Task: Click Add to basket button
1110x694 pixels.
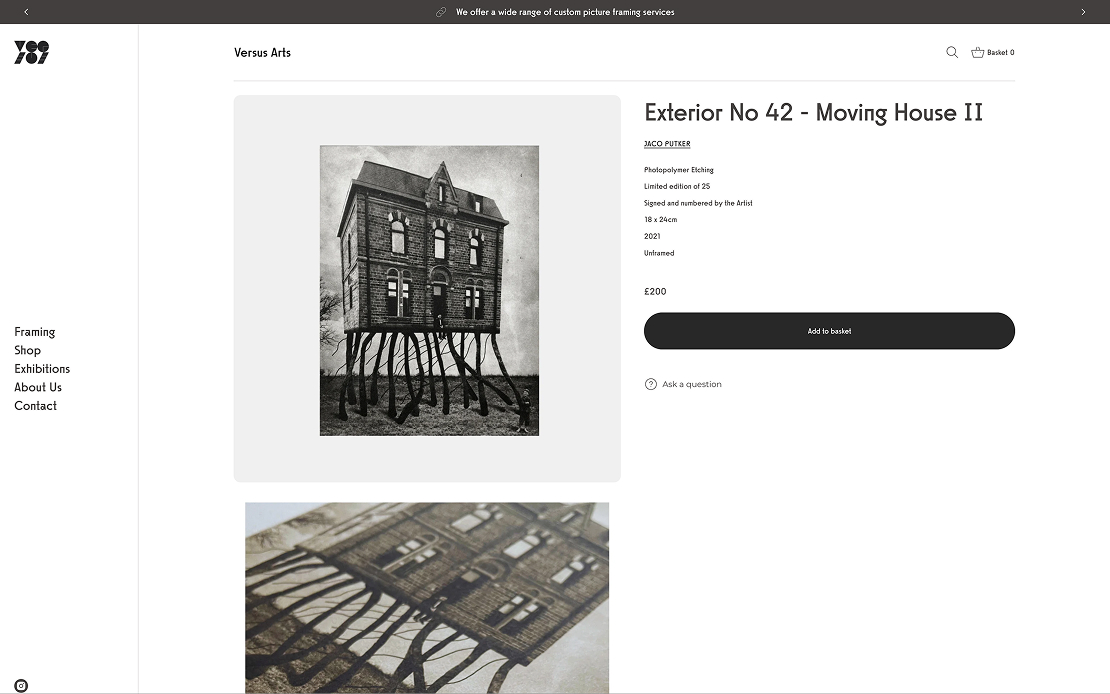Action: click(829, 331)
